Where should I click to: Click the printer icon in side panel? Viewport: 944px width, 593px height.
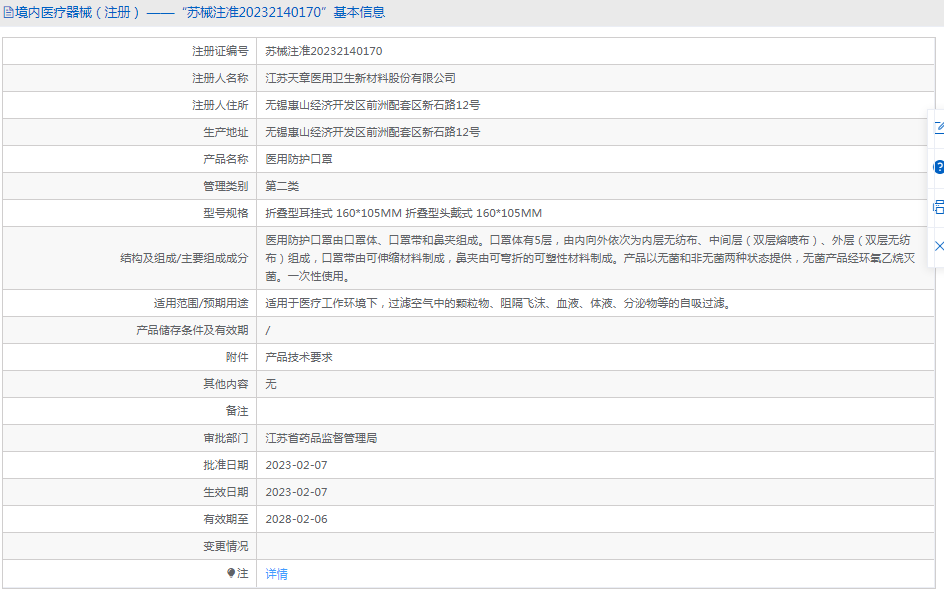[x=939, y=207]
